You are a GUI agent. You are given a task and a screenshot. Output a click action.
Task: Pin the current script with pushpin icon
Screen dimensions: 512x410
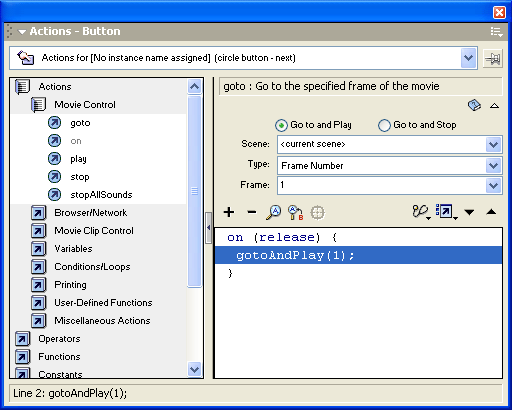[493, 59]
